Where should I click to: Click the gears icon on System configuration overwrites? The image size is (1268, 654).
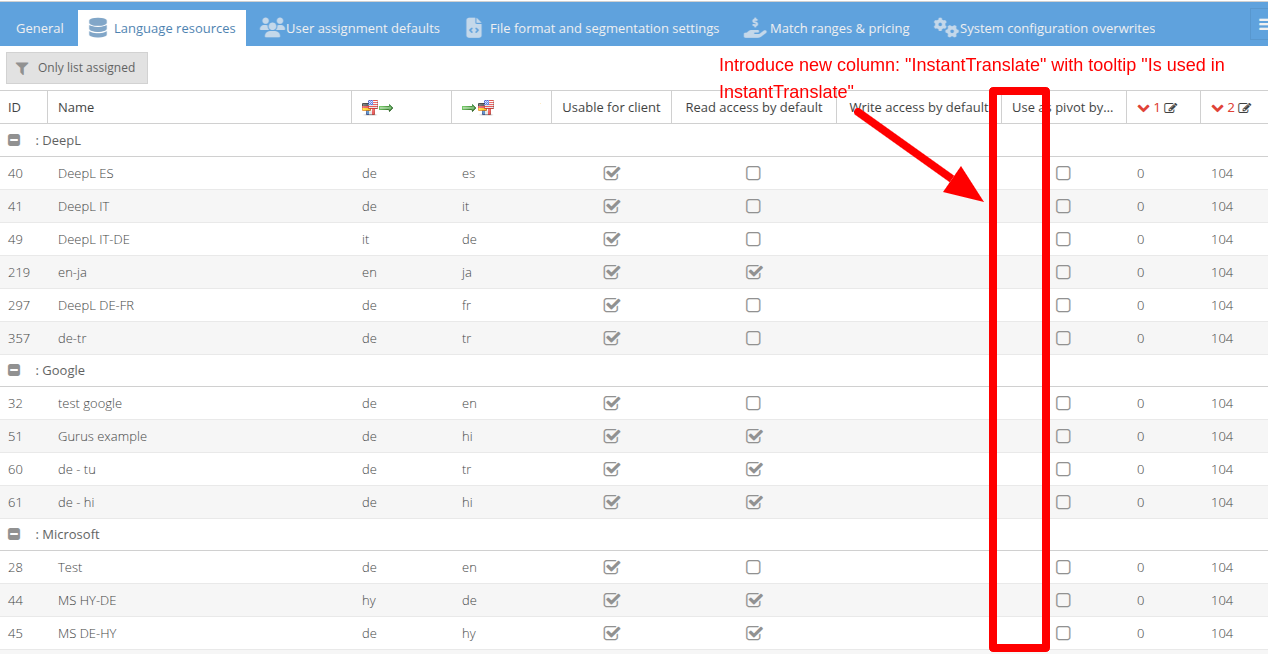tap(945, 28)
